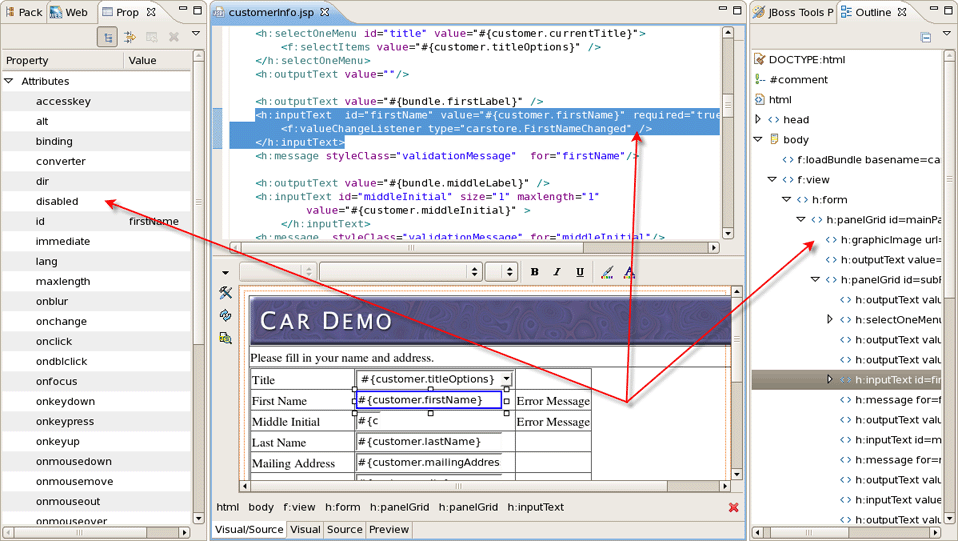The width and height of the screenshot is (958, 541).
Task: Open the background color picker icon
Action: (x=607, y=272)
